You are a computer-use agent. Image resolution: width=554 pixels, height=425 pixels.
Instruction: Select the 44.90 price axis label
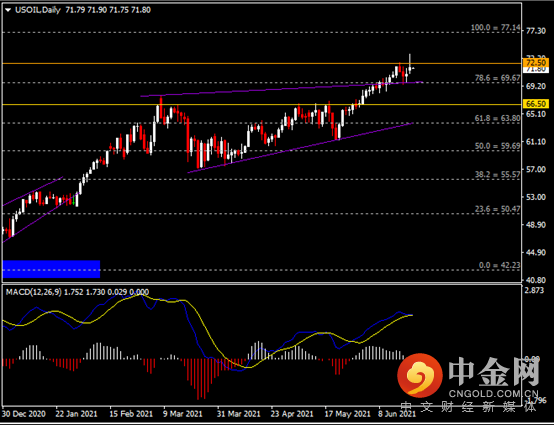[x=536, y=253]
